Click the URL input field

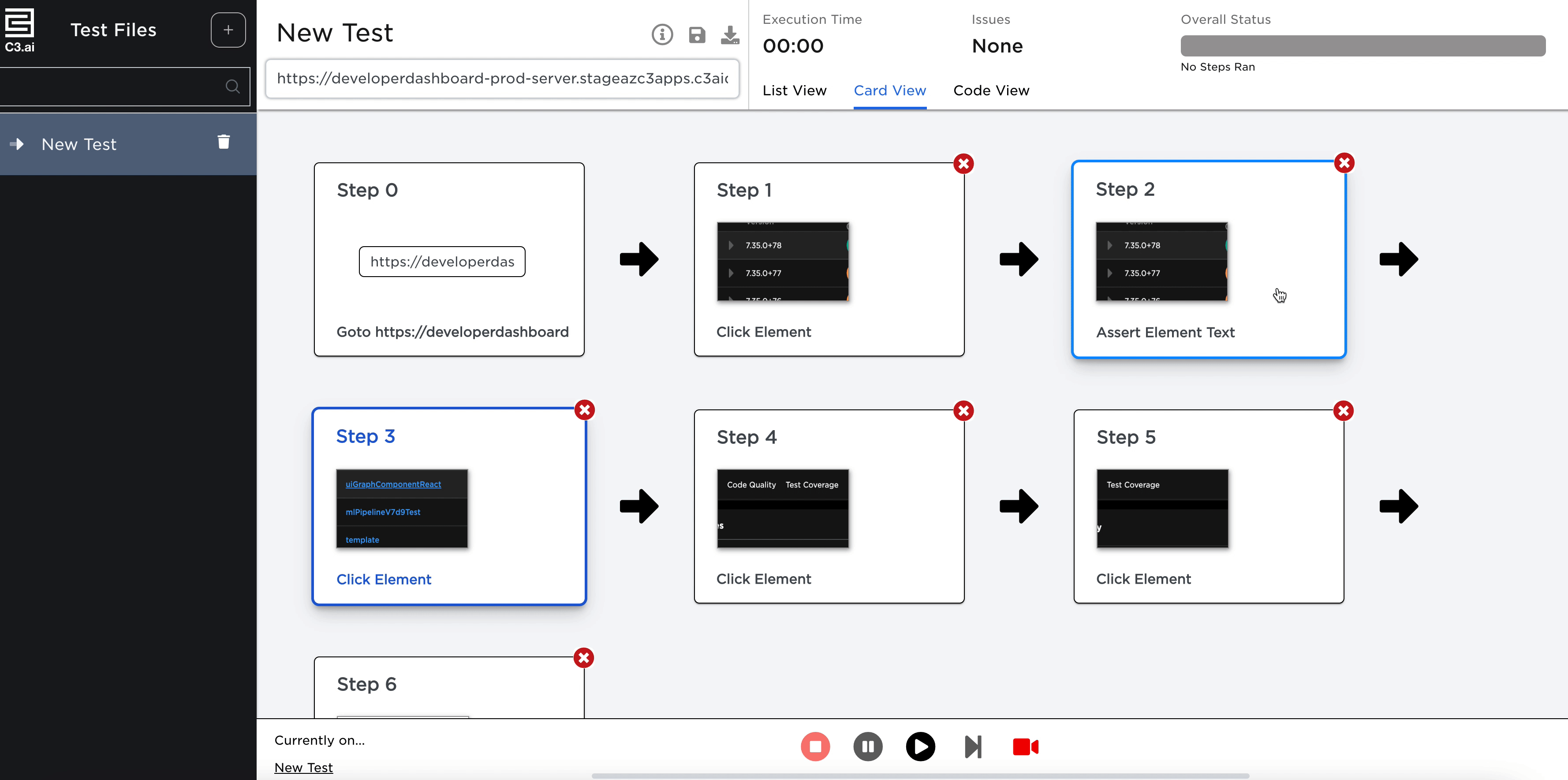501,79
